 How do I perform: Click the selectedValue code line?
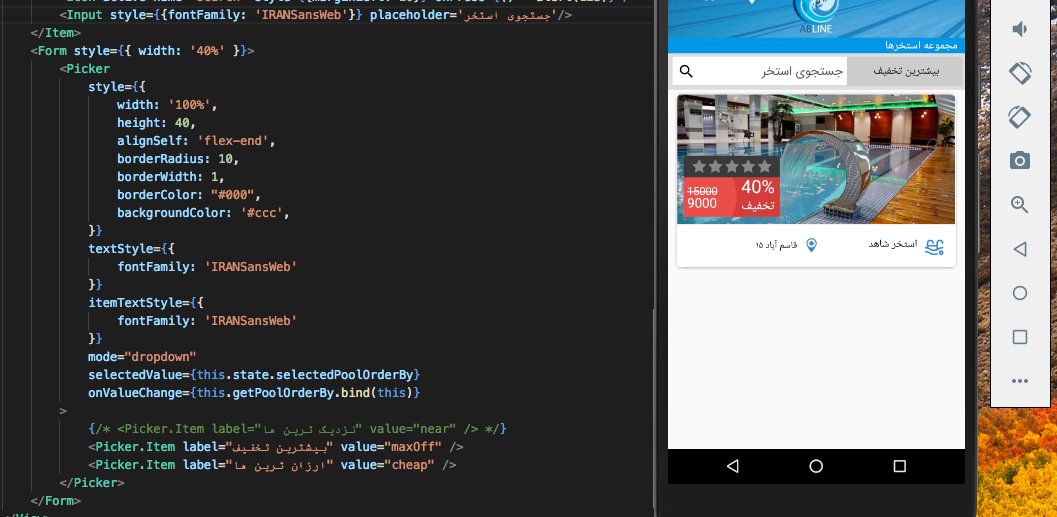[x=254, y=374]
